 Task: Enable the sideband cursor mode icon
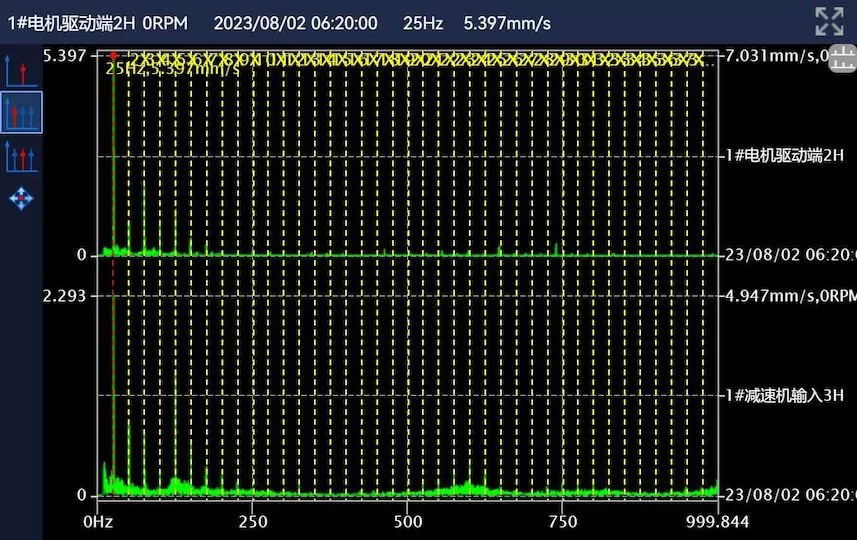pos(21,156)
